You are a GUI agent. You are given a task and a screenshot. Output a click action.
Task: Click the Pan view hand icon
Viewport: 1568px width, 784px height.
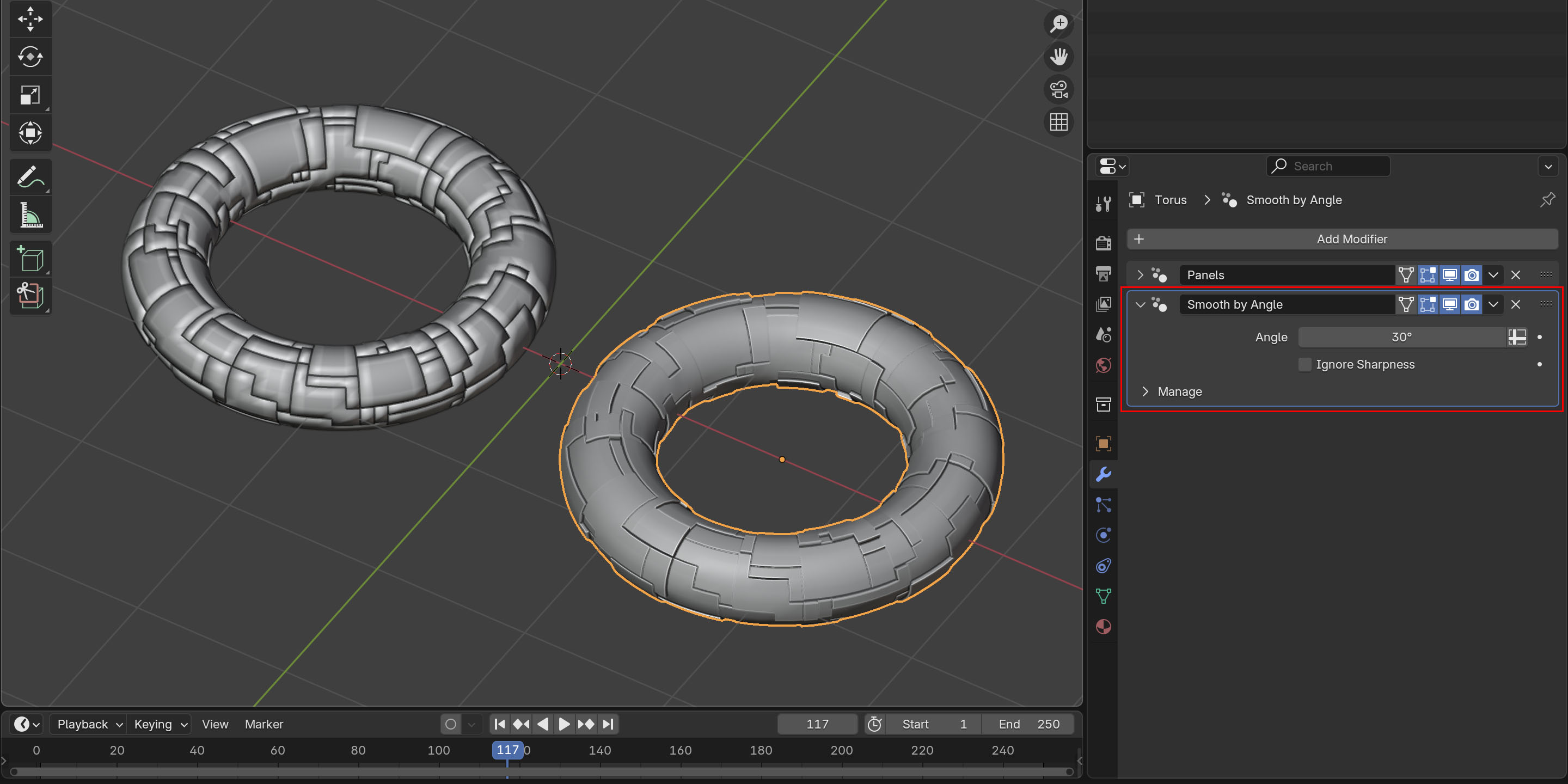[x=1058, y=57]
